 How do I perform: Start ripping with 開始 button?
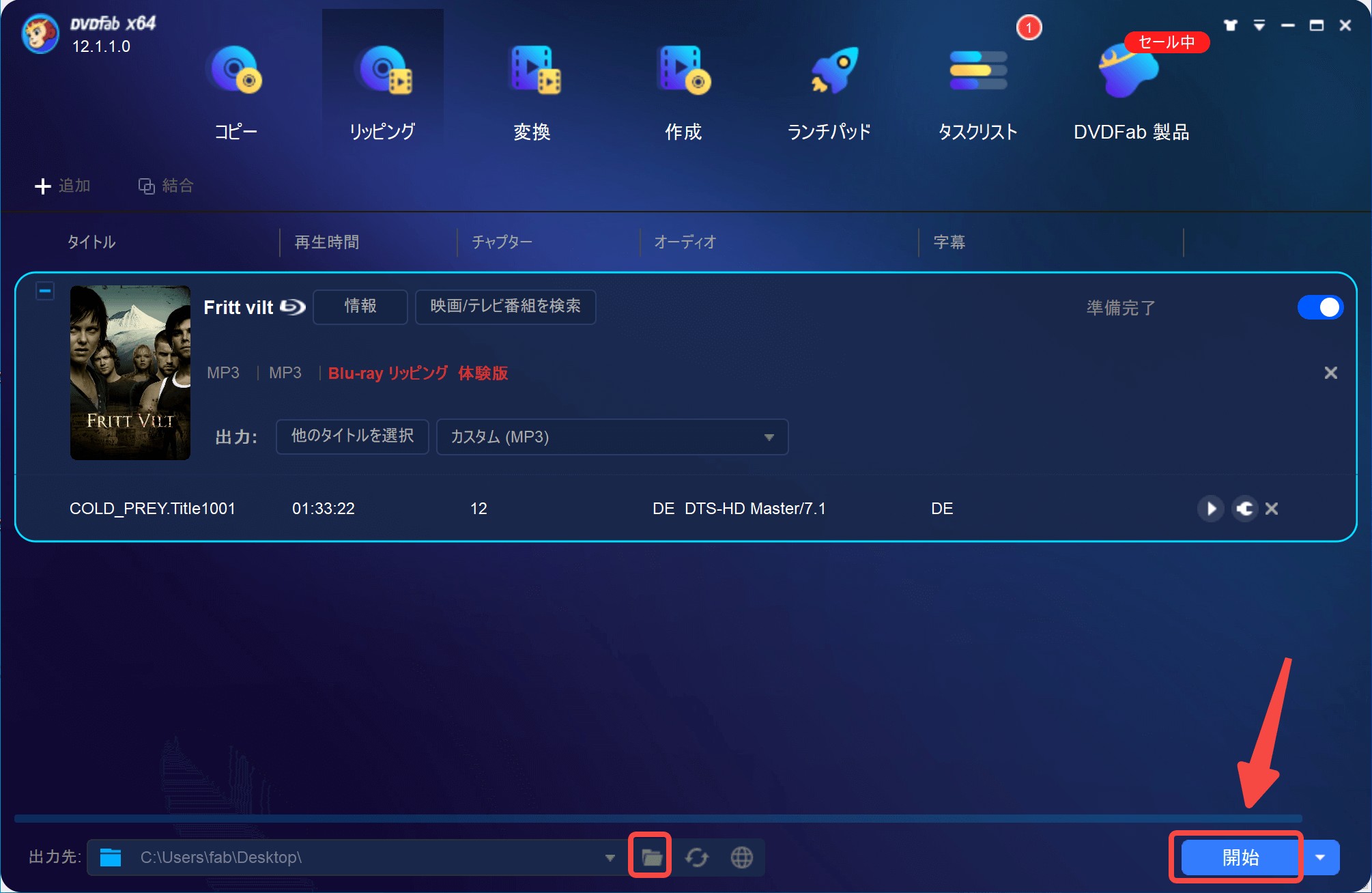click(x=1240, y=857)
